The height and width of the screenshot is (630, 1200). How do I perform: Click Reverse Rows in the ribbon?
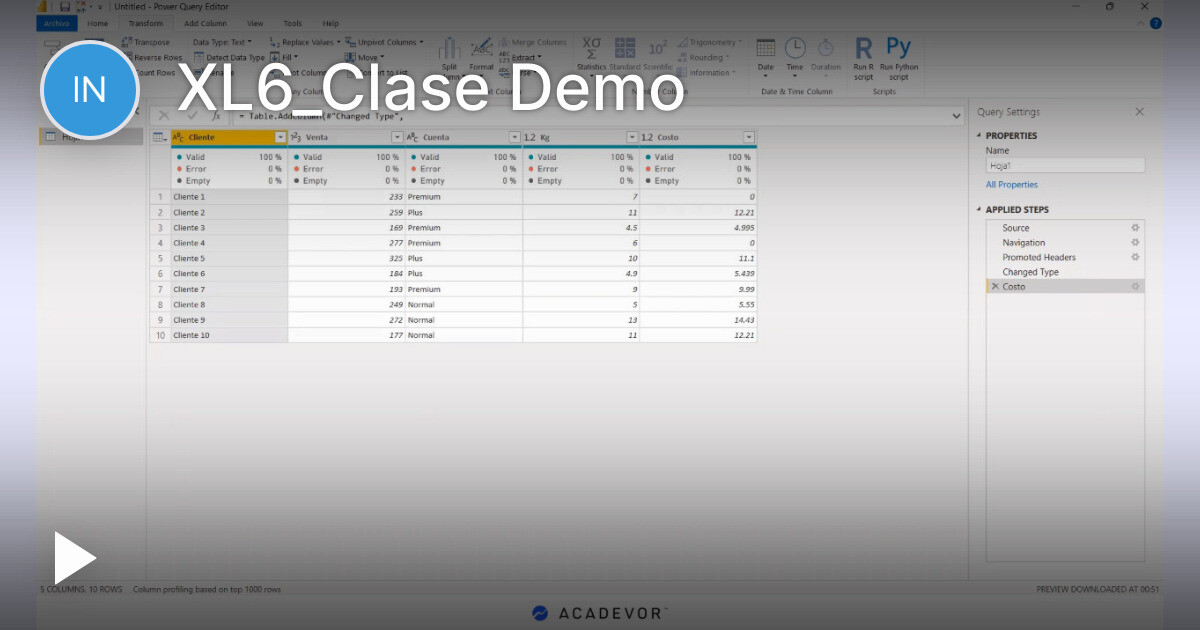[x=152, y=57]
